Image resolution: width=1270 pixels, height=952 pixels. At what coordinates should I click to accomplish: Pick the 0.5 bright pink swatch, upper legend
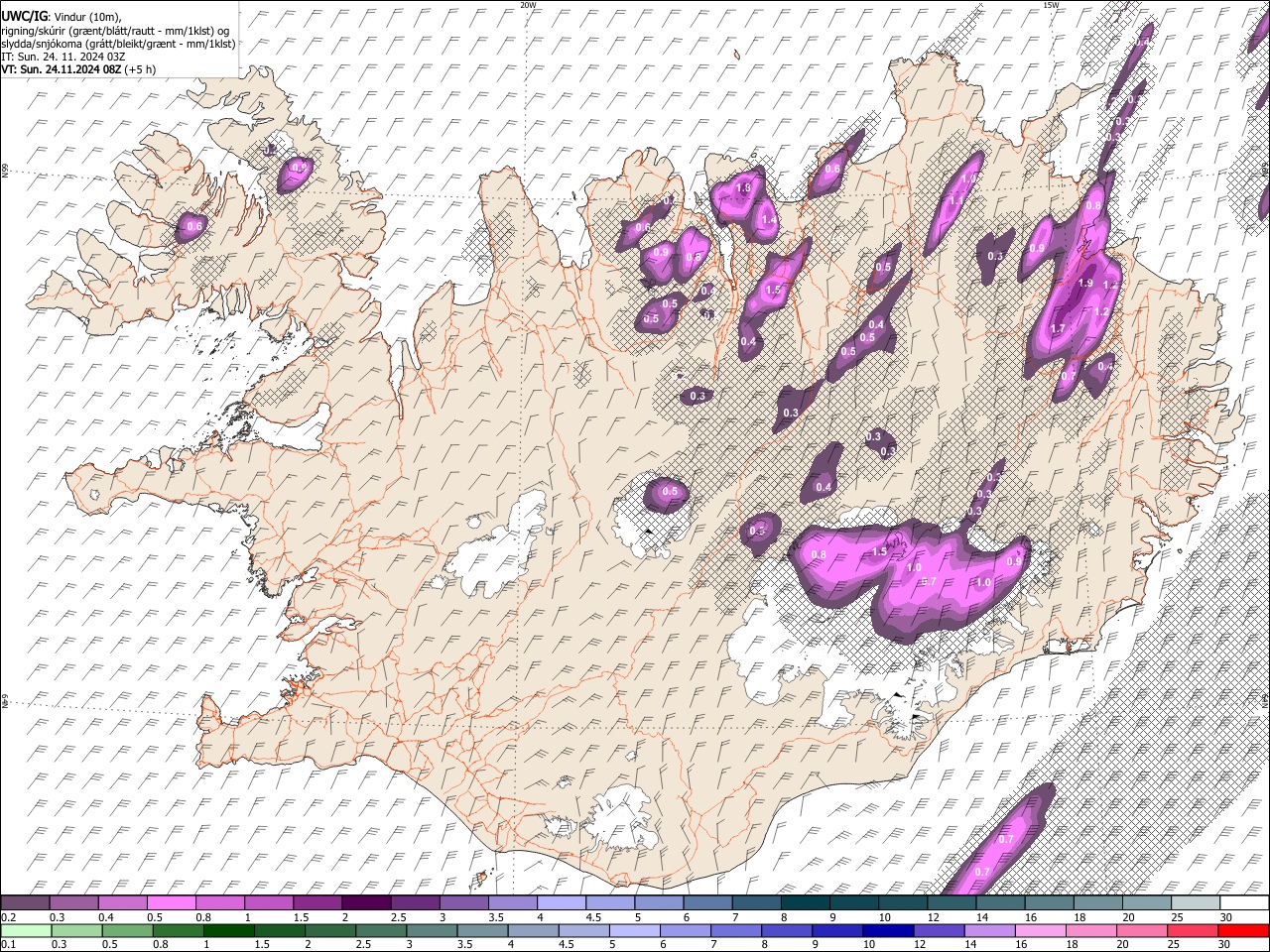pyautogui.click(x=171, y=903)
